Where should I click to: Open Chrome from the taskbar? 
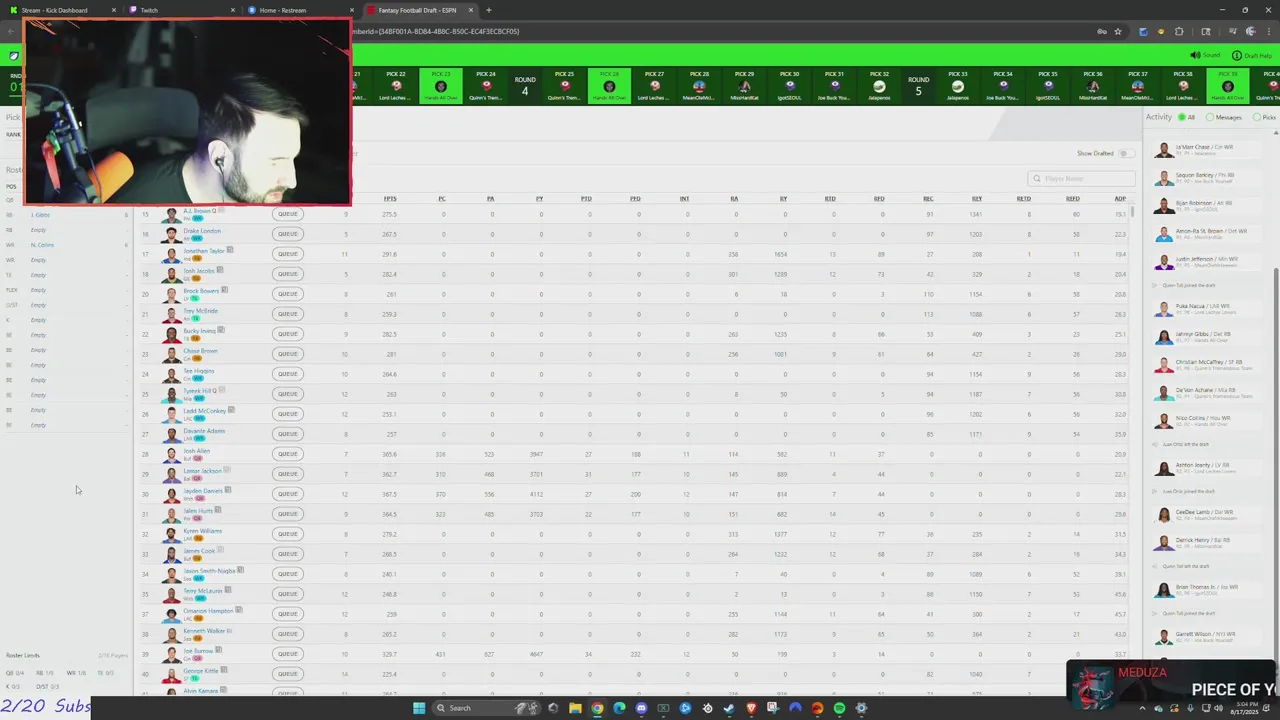[x=597, y=708]
